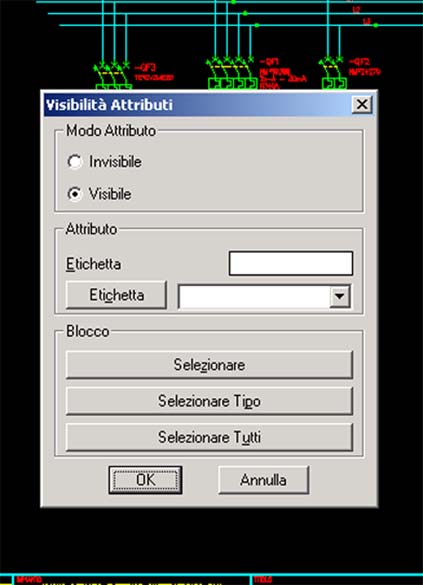
Task: Click Selezionare Tipo button
Action: click(x=209, y=401)
